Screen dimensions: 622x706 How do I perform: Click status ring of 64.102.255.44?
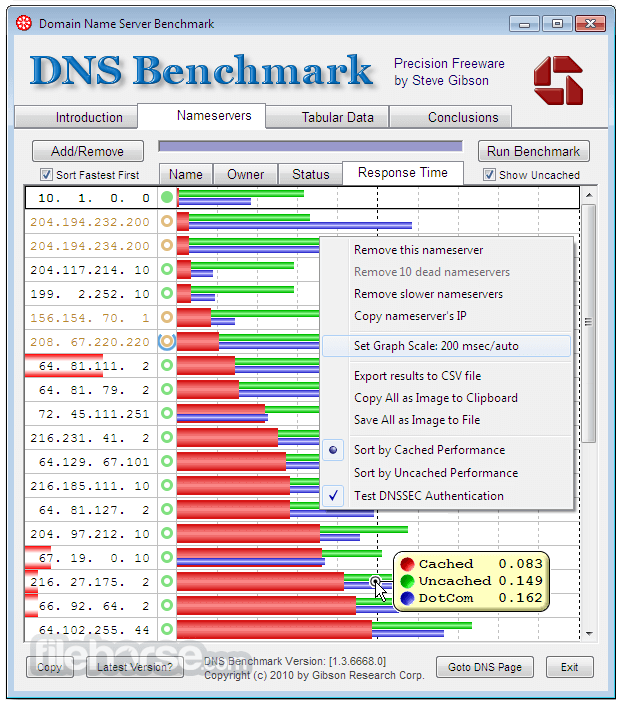(x=167, y=629)
